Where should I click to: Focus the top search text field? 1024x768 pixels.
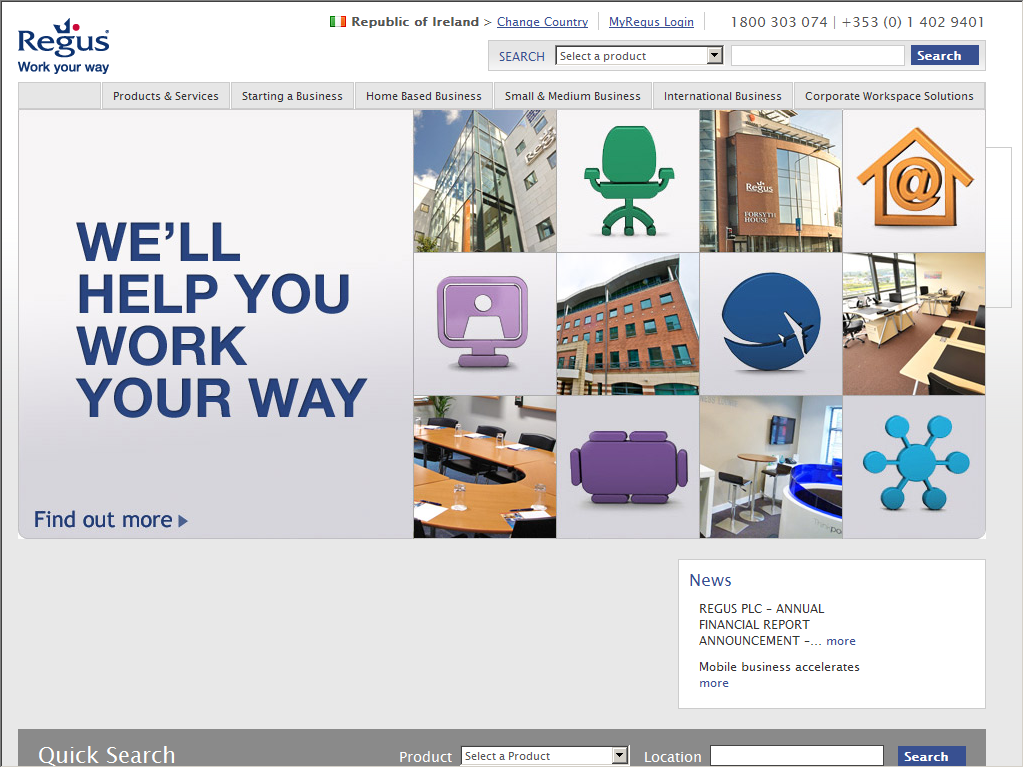tap(818, 56)
